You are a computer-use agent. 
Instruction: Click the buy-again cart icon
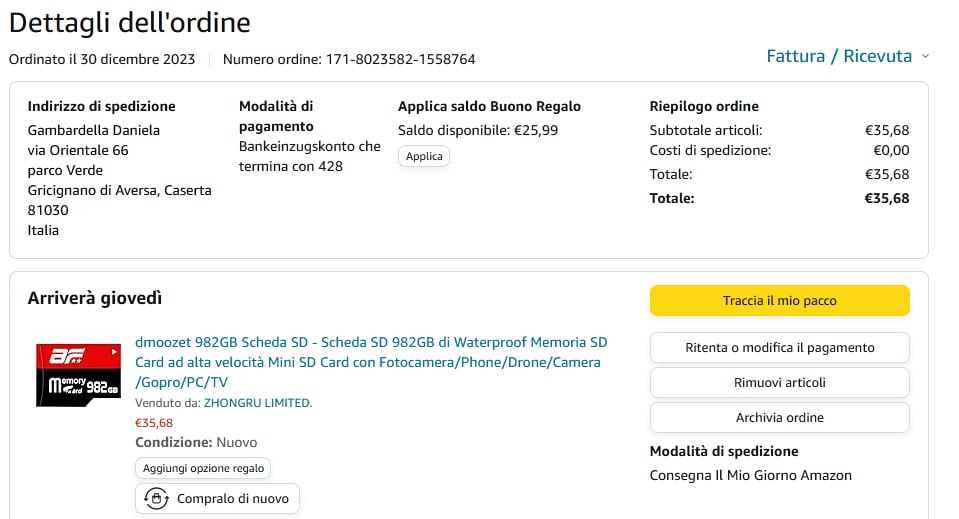click(x=156, y=499)
